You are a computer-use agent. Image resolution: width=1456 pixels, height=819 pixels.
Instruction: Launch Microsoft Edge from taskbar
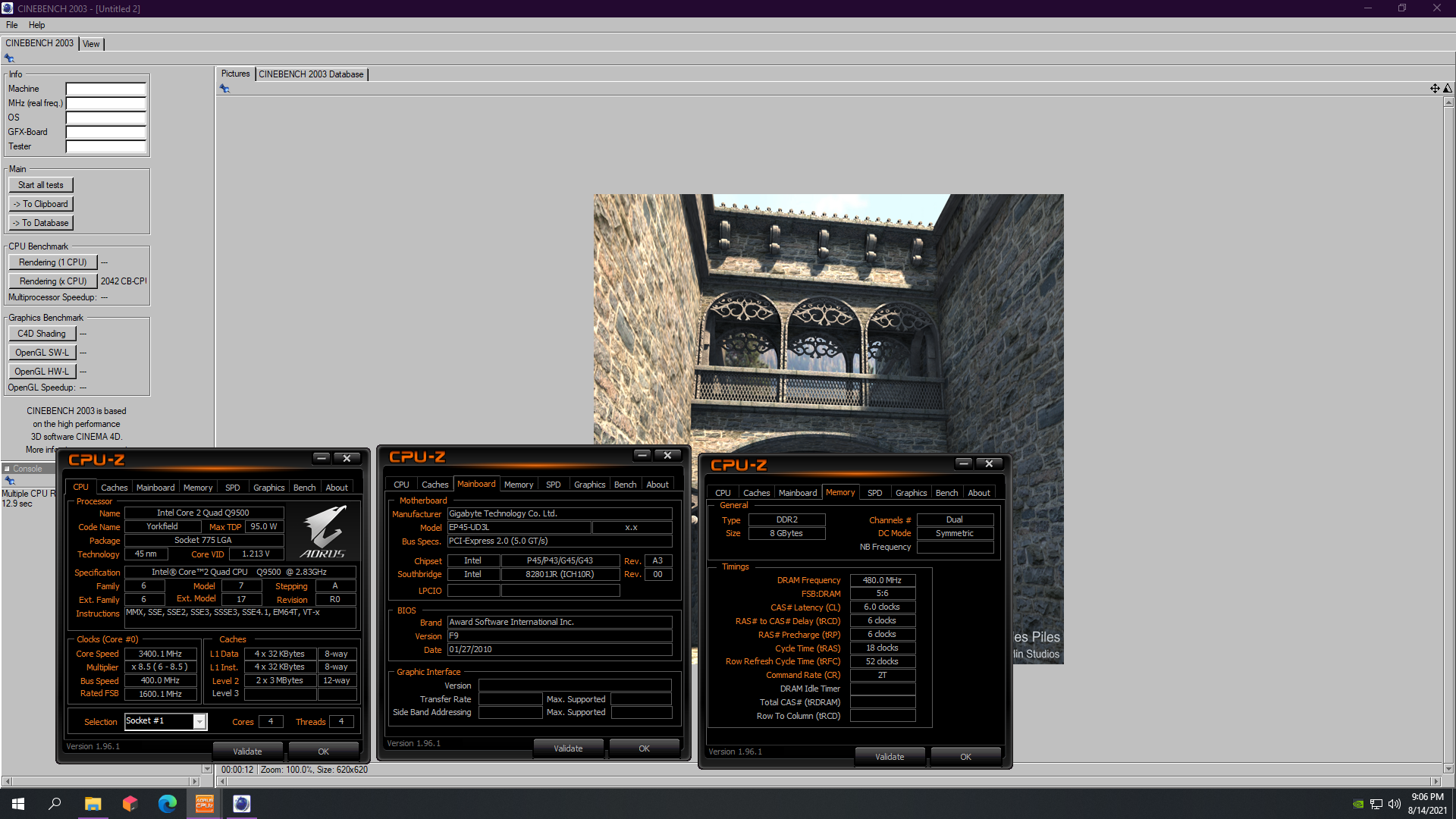[x=167, y=804]
